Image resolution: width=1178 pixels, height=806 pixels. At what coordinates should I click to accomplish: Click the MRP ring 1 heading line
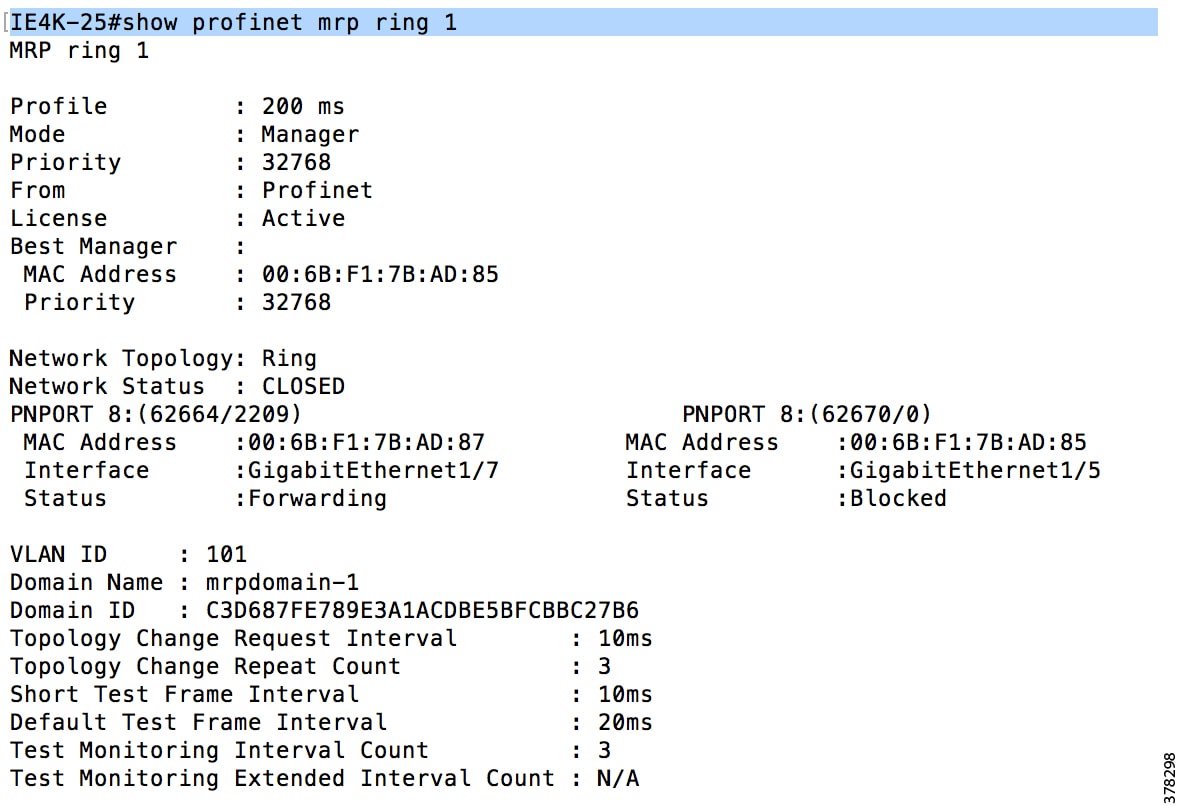80,51
